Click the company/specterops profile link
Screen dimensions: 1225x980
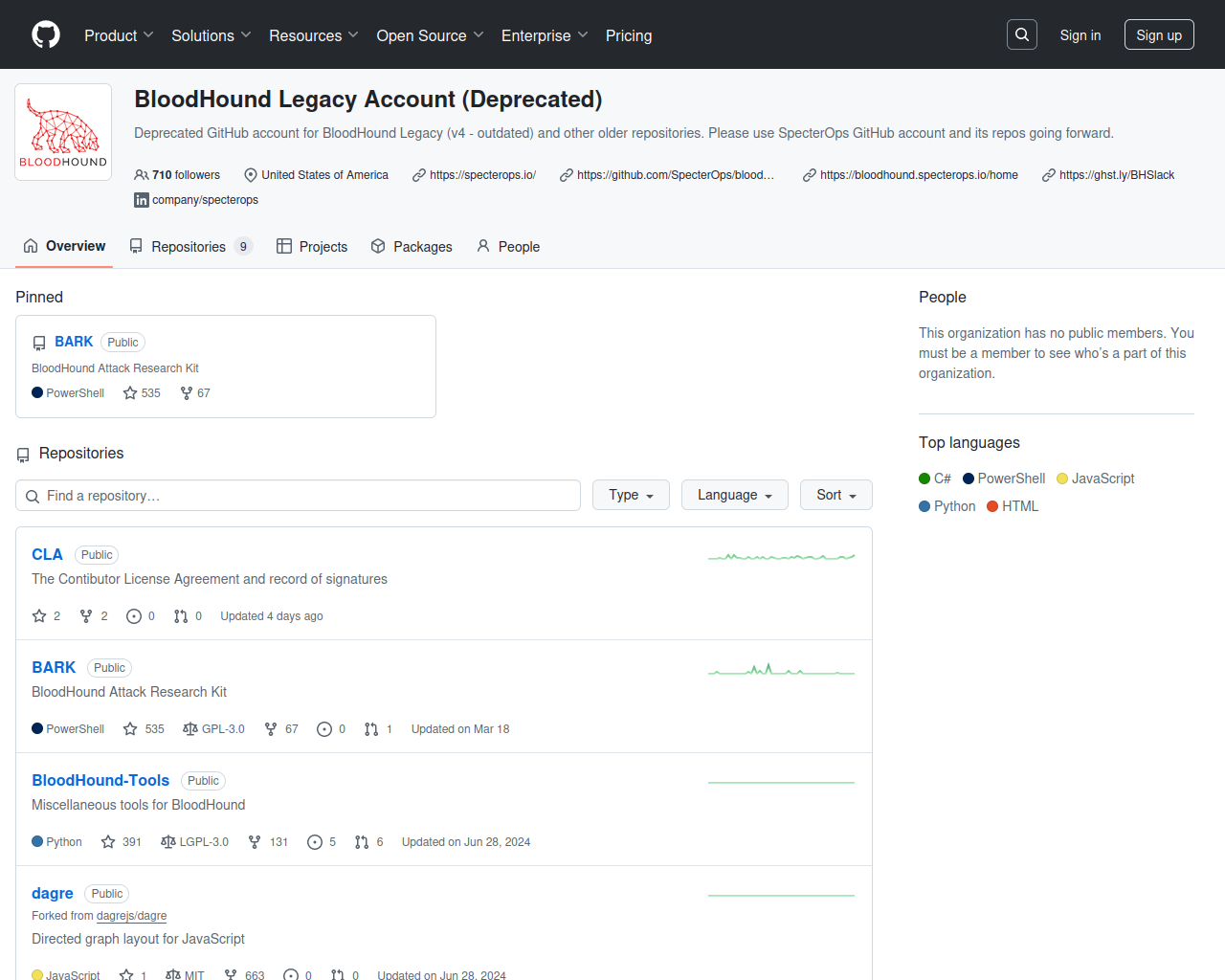pos(205,200)
